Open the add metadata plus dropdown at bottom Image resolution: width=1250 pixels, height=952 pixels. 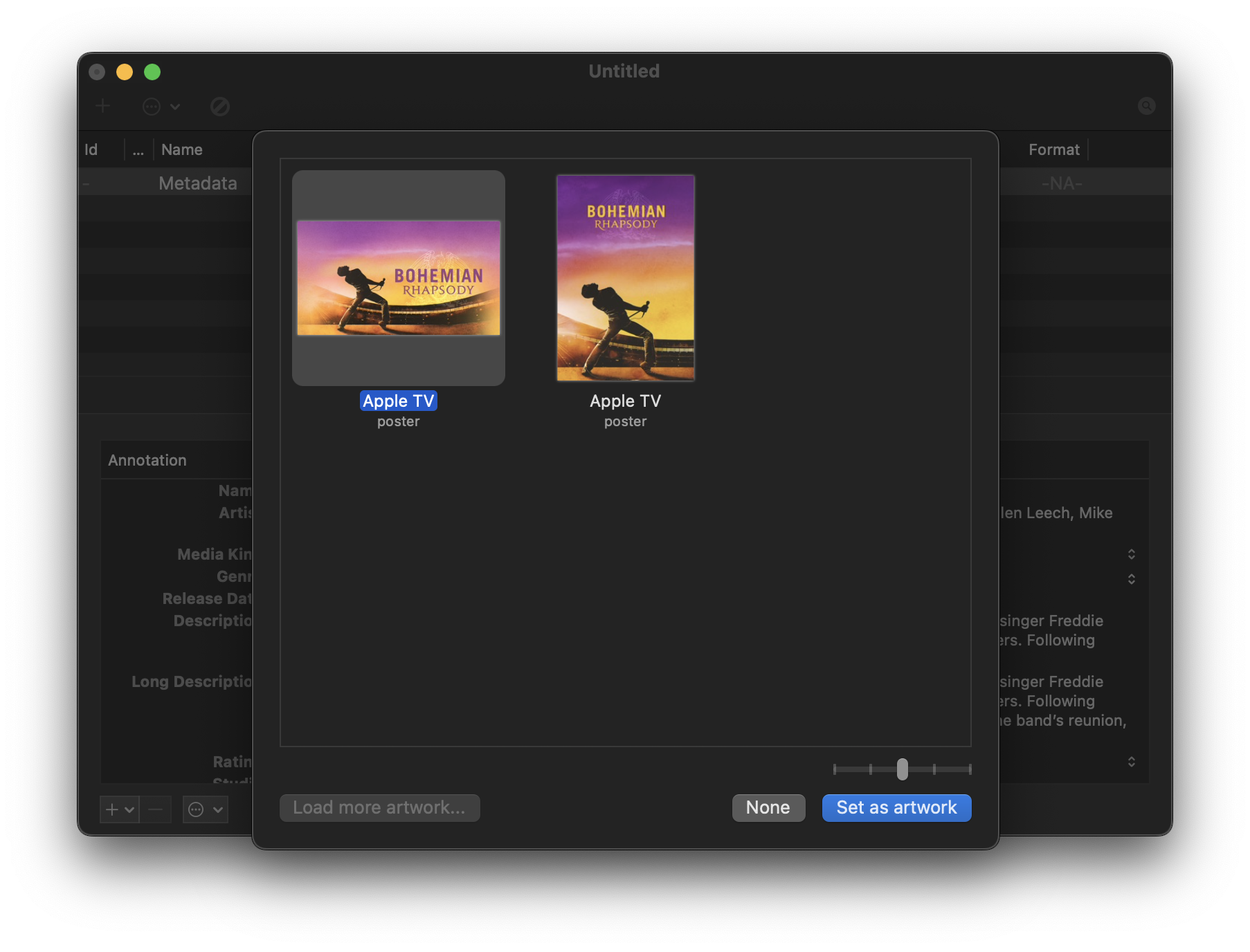pyautogui.click(x=120, y=809)
